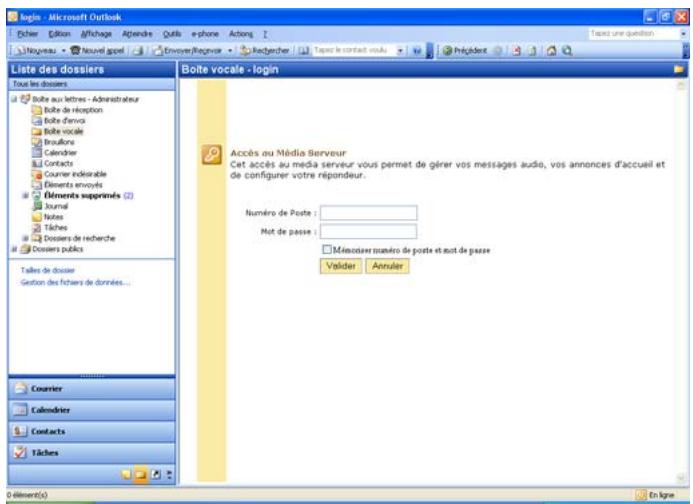Viewport: 693px width, 504px height.
Task: Open Gestion des fichiers de données link
Action: point(75,283)
